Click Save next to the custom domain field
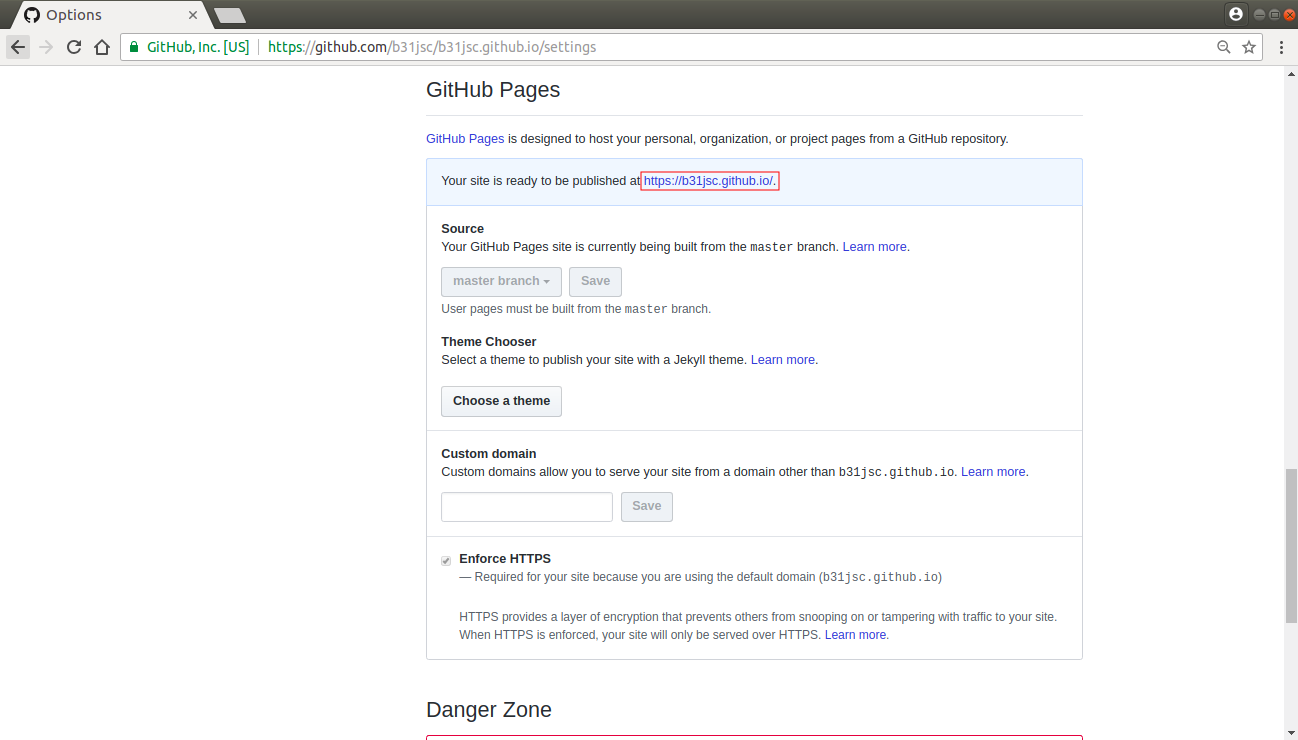The width and height of the screenshot is (1298, 740). point(647,506)
